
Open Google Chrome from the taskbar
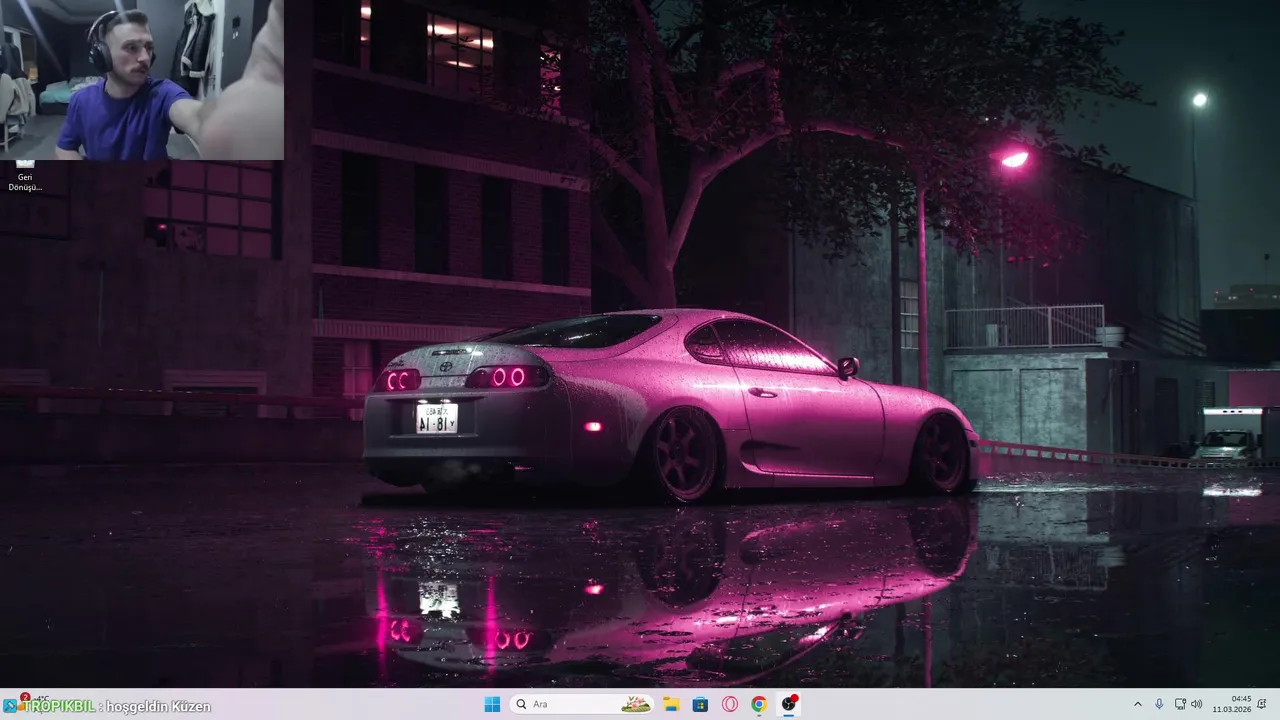pos(759,704)
